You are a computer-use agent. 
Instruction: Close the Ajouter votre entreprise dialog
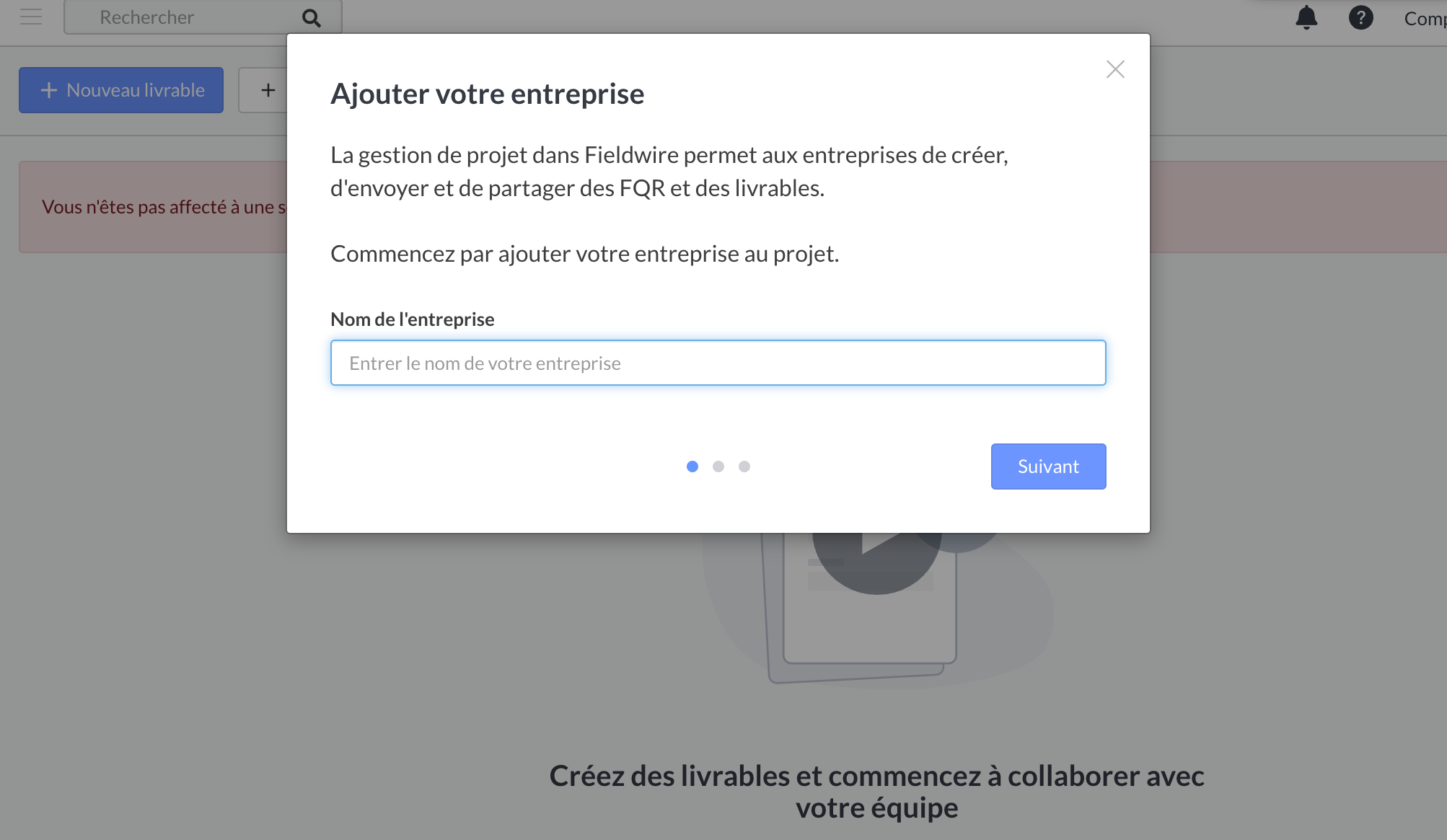click(x=1115, y=69)
